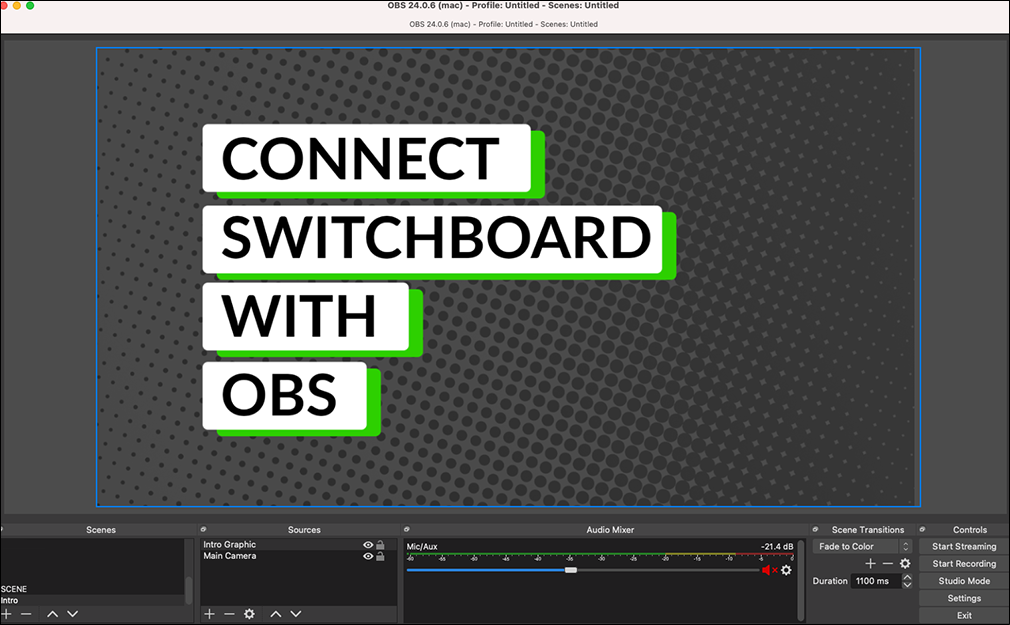
Task: Click the Mic/Aux volume slider handle
Action: (x=571, y=570)
